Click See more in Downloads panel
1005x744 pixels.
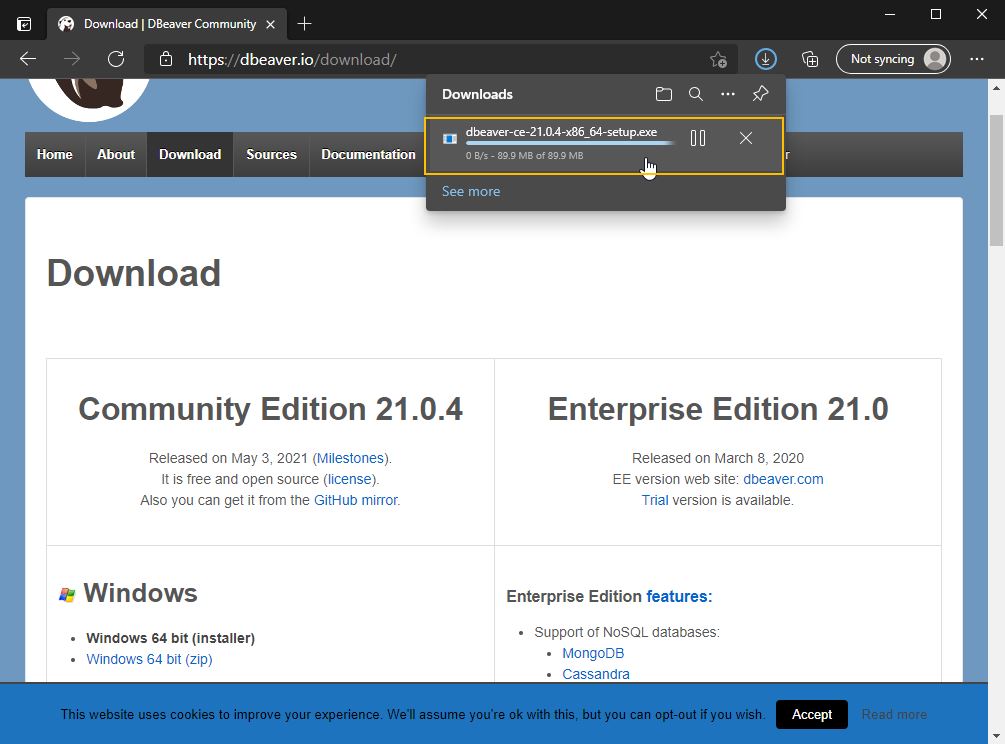click(471, 191)
